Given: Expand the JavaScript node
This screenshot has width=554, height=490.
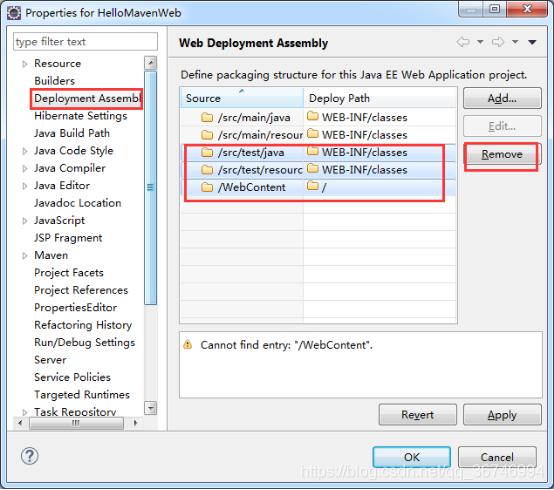Looking at the screenshot, I should tap(24, 221).
